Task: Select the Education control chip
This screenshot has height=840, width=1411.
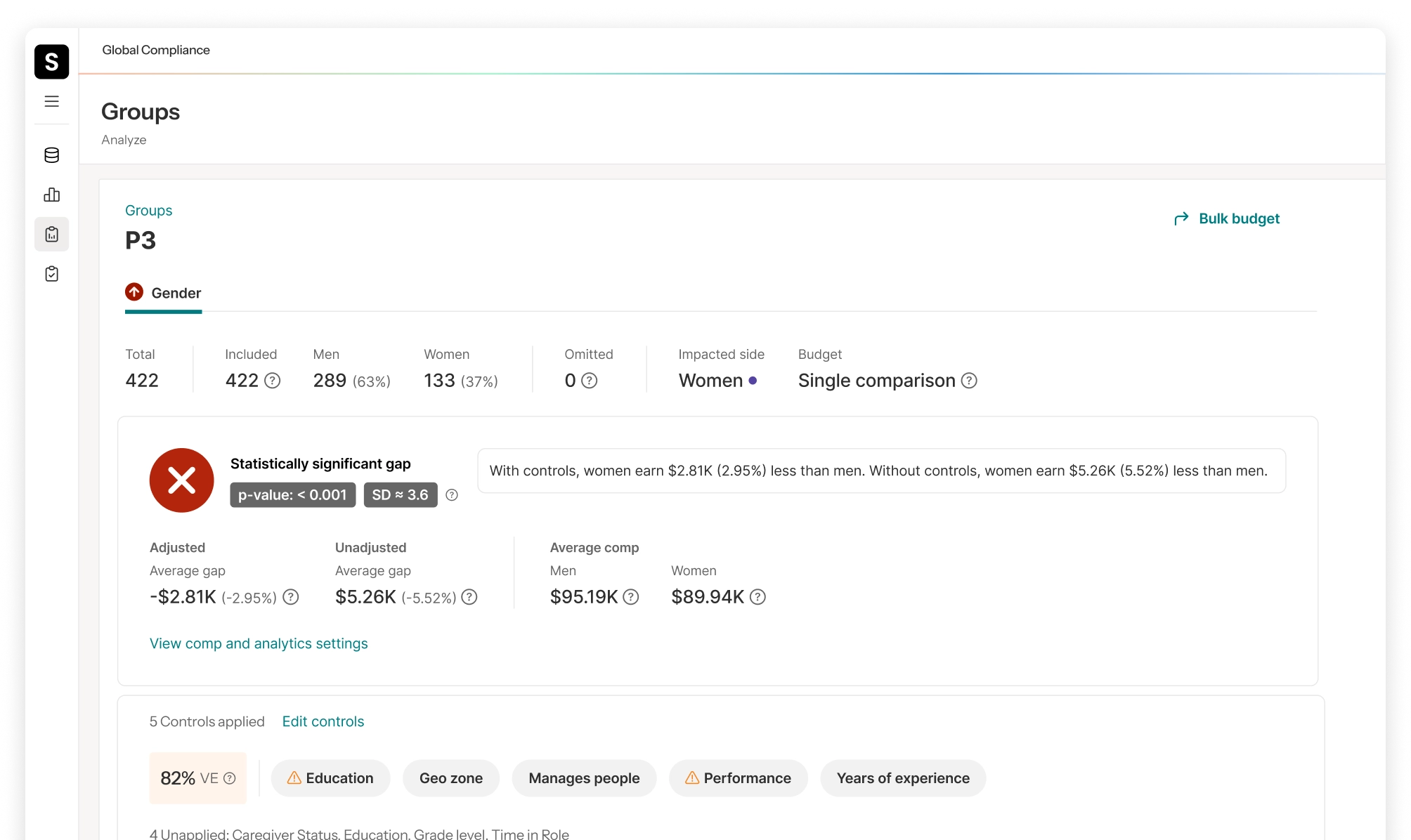Action: pyautogui.click(x=330, y=778)
